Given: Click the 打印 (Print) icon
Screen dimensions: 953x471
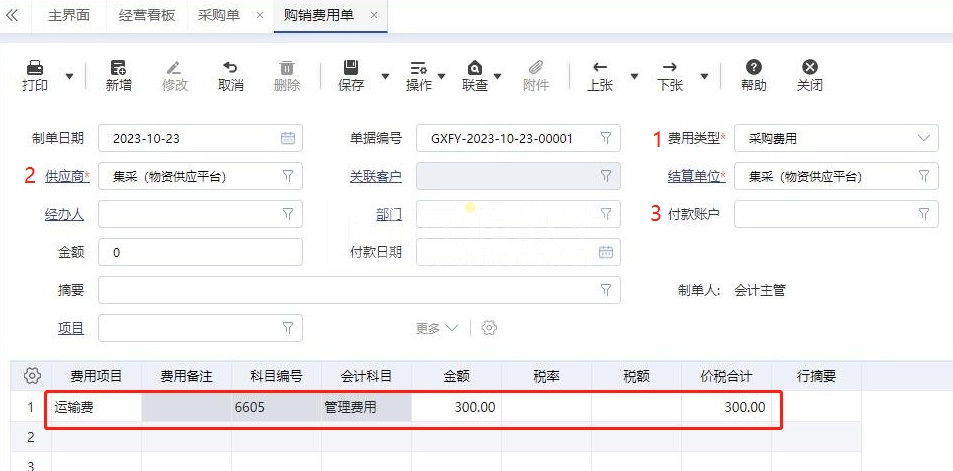Looking at the screenshot, I should point(35,68).
